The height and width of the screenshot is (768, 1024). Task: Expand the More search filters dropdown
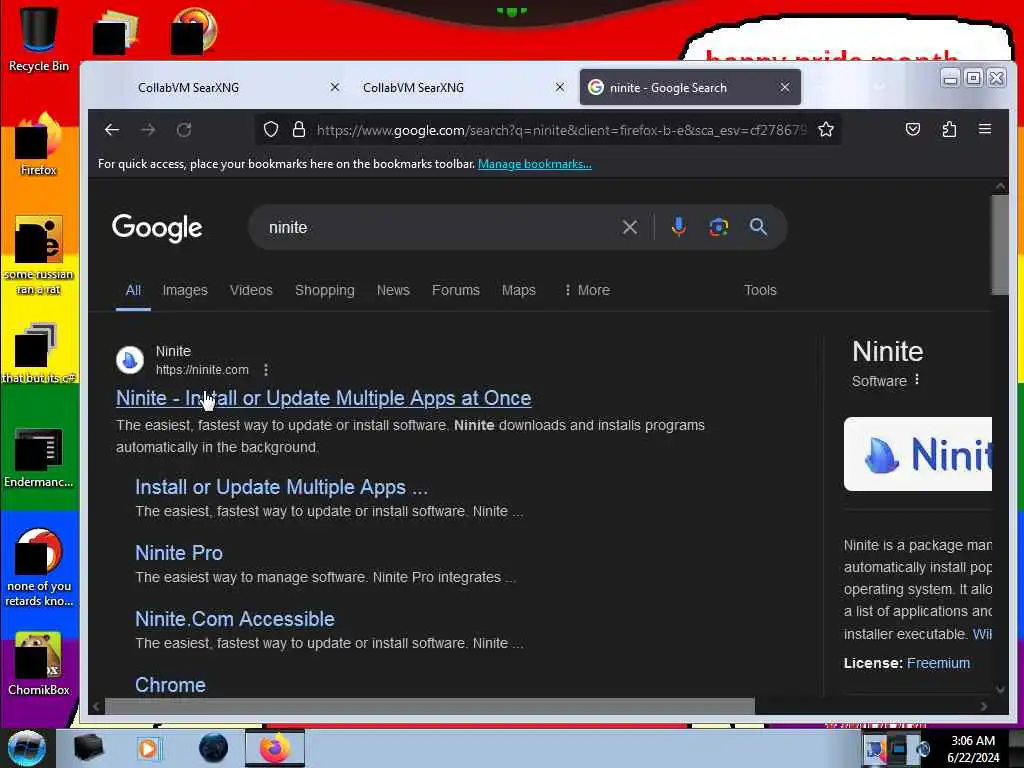[586, 290]
